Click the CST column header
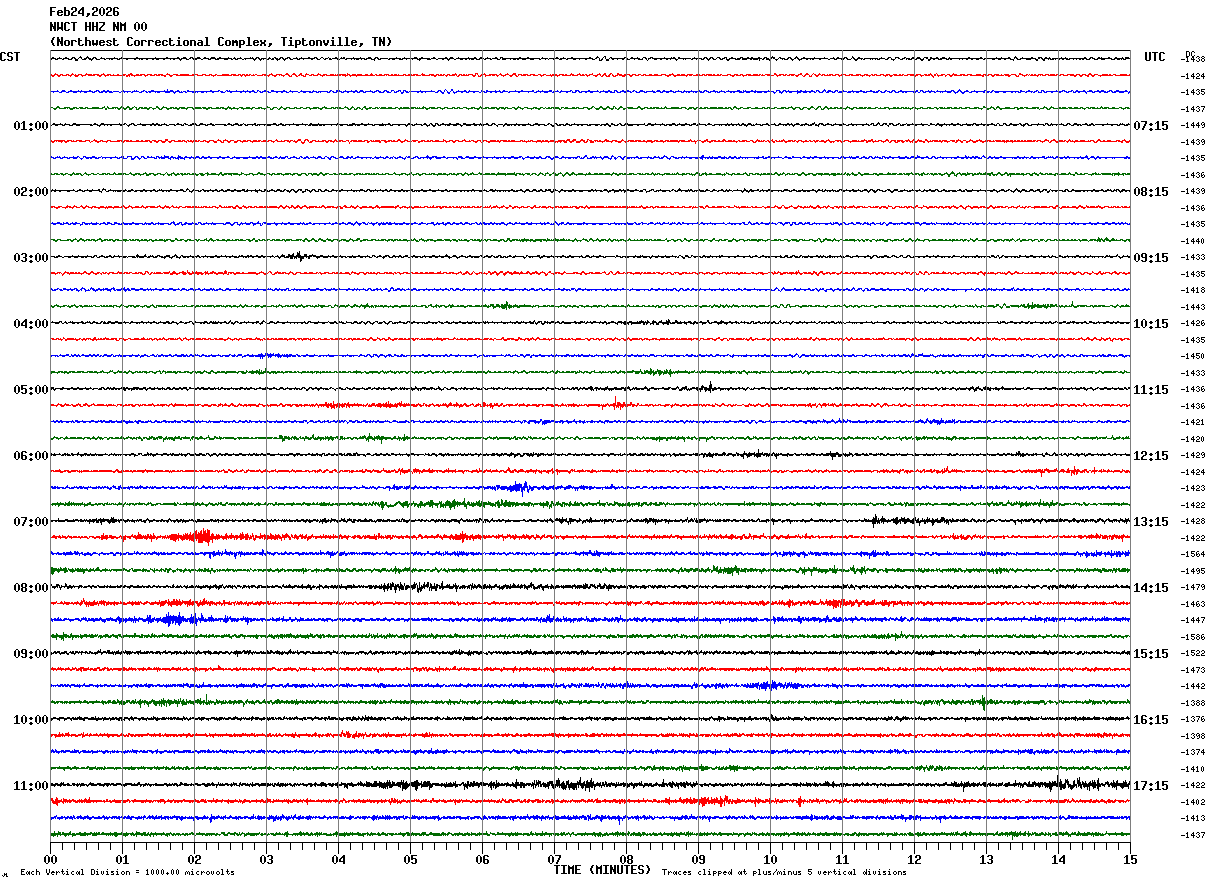Screen dimensions: 1210x886 [10, 57]
